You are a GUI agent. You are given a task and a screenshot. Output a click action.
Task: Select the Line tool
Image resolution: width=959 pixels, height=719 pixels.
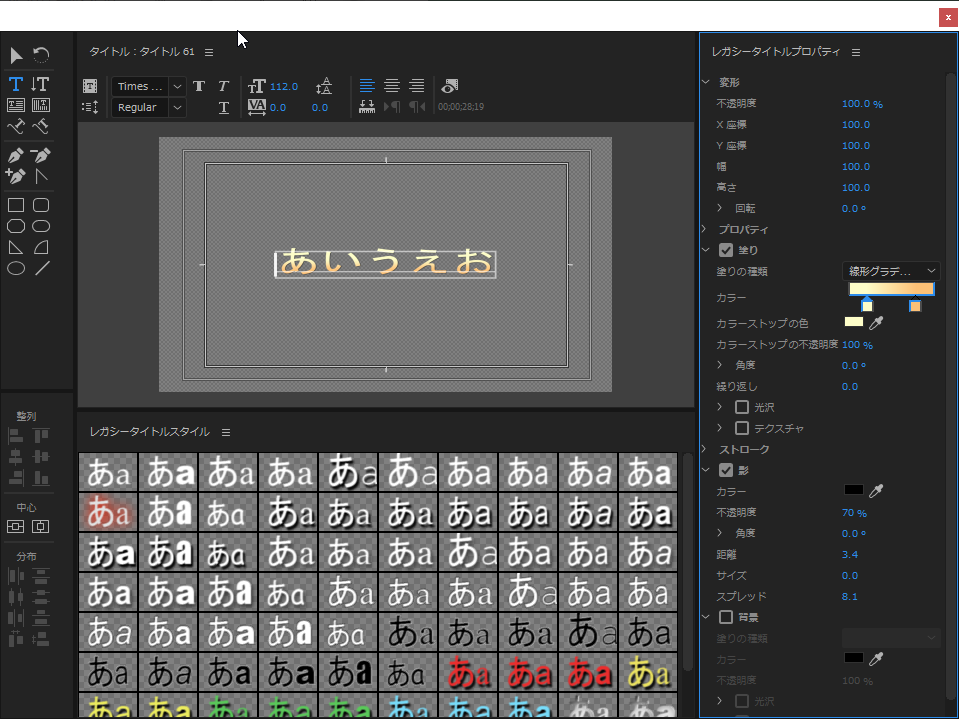coord(40,268)
